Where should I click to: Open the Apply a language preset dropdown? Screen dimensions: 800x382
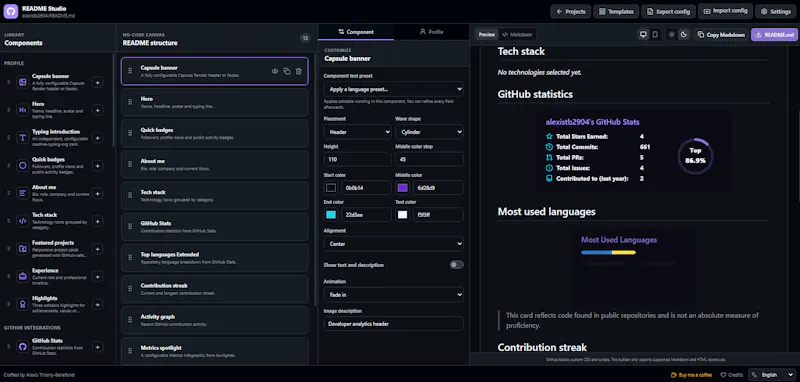pyautogui.click(x=393, y=89)
